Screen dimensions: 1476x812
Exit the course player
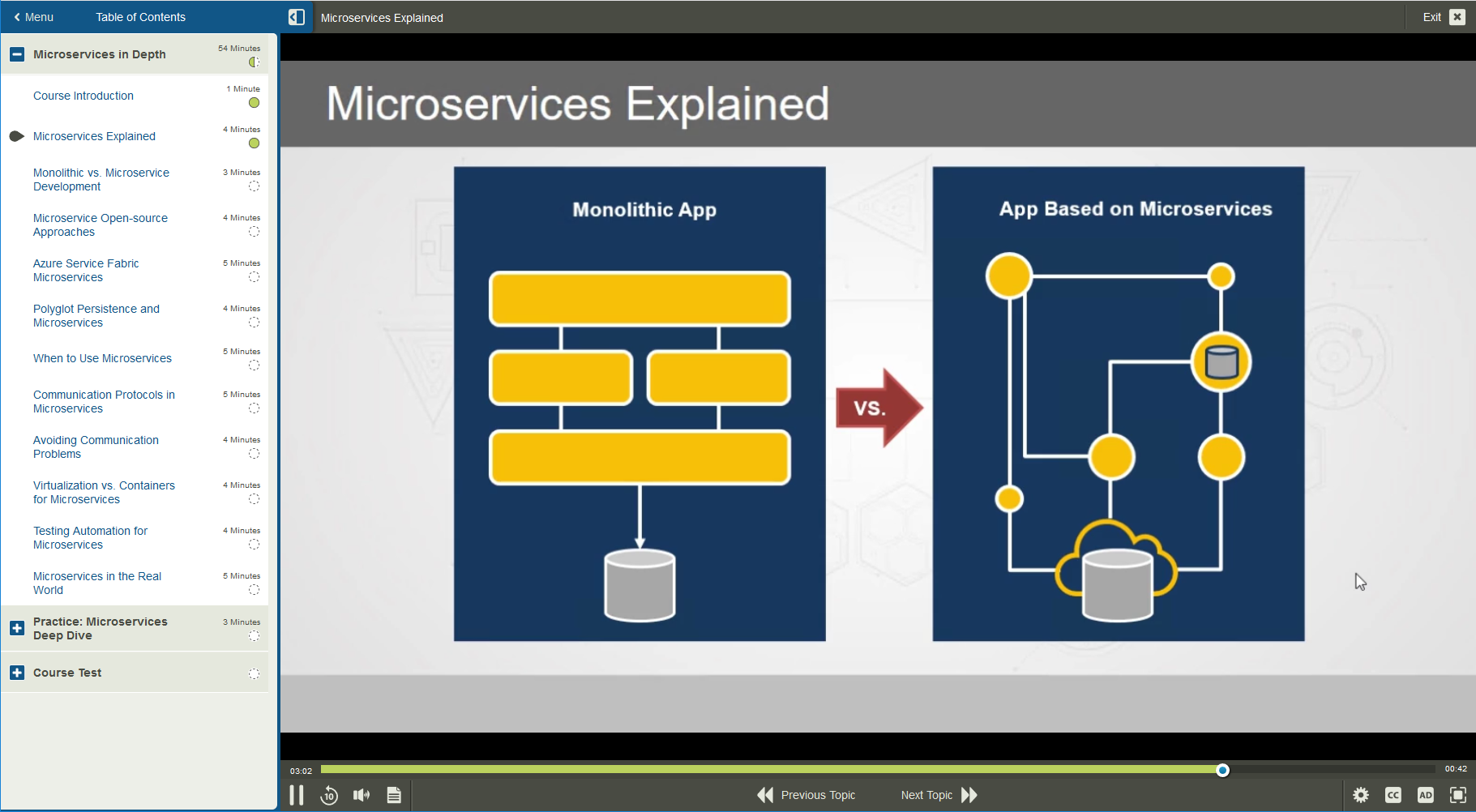(x=1443, y=17)
